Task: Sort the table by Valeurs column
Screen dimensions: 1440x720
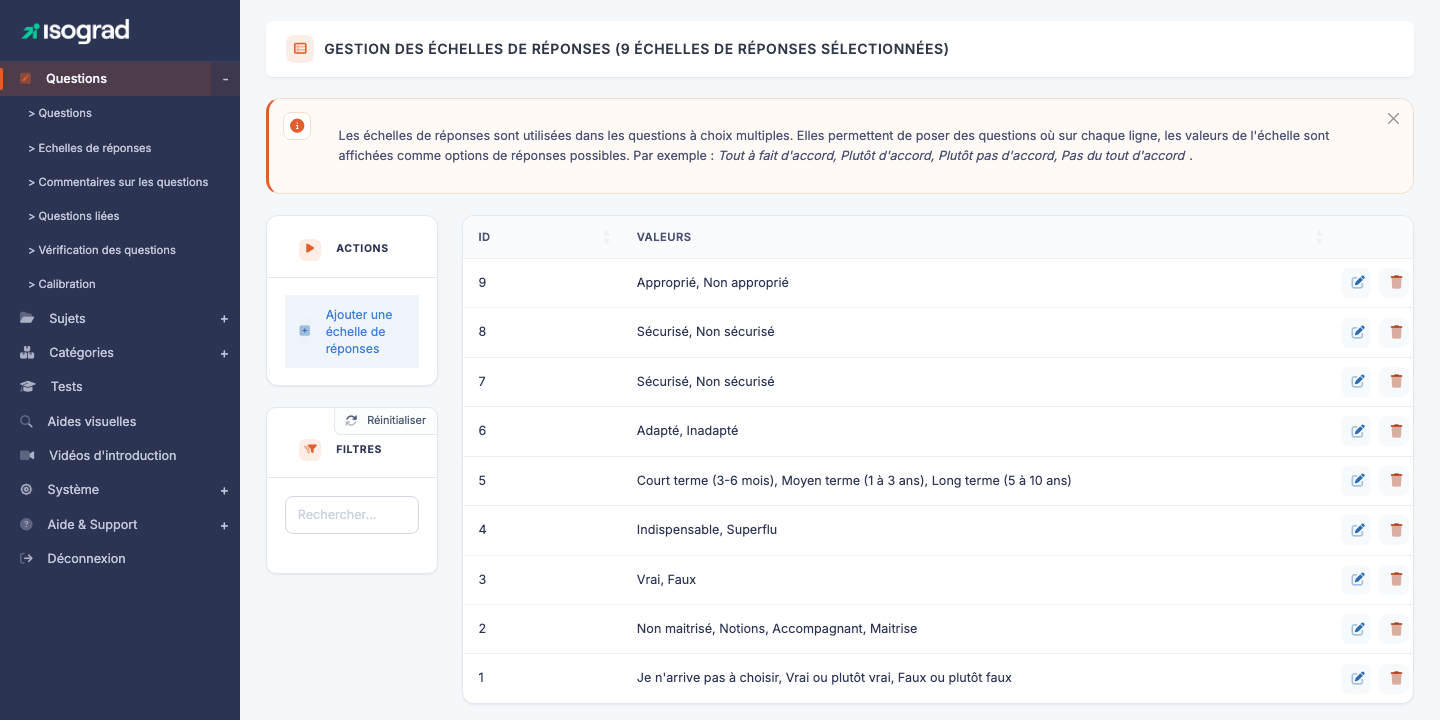Action: (1319, 237)
